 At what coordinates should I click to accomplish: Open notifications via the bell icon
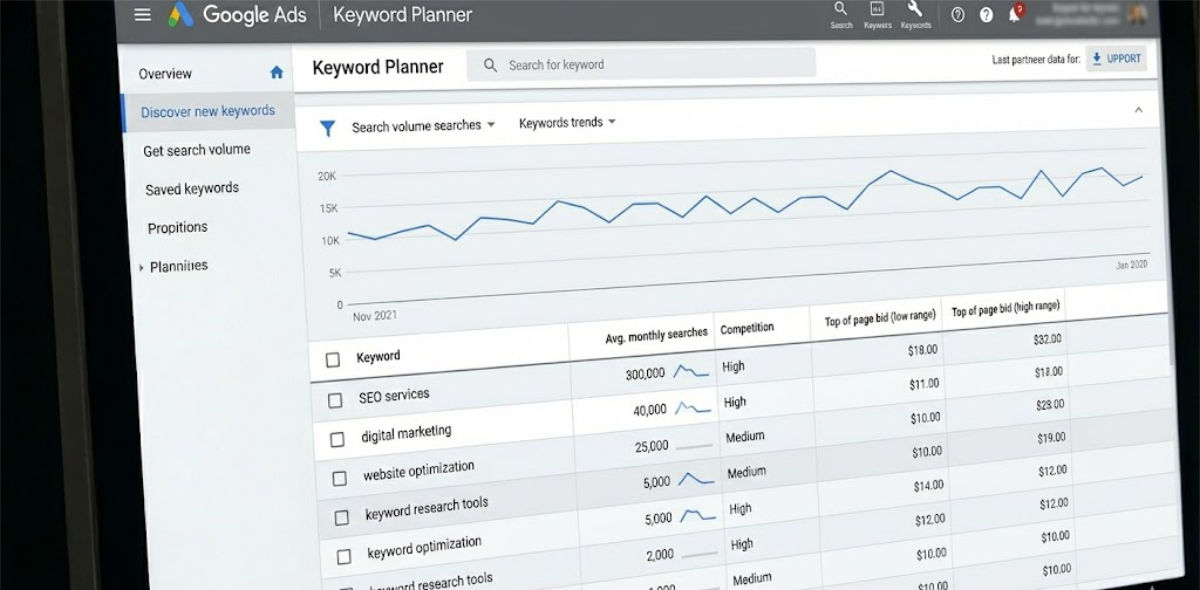click(1016, 14)
